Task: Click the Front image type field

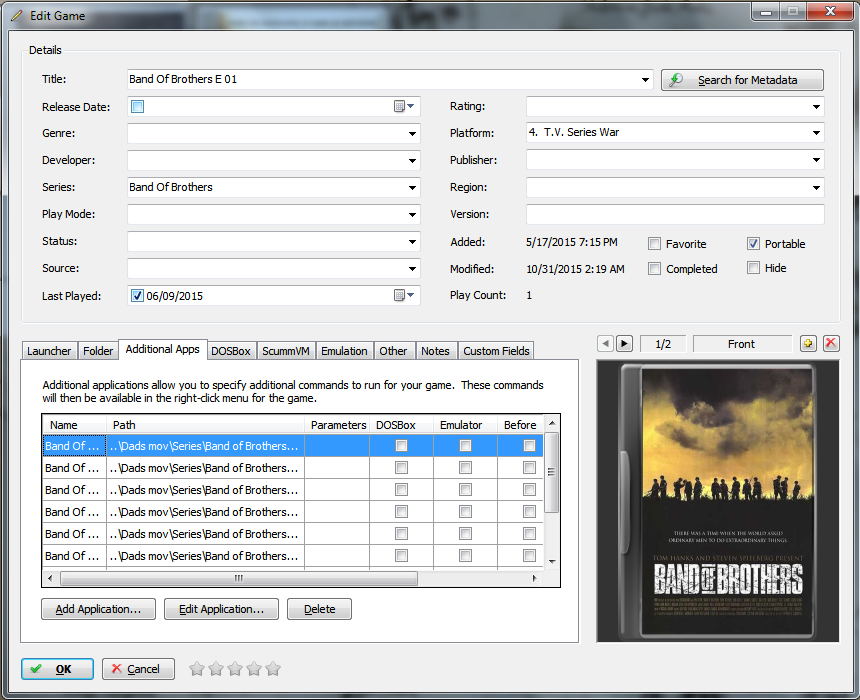Action: click(x=742, y=344)
